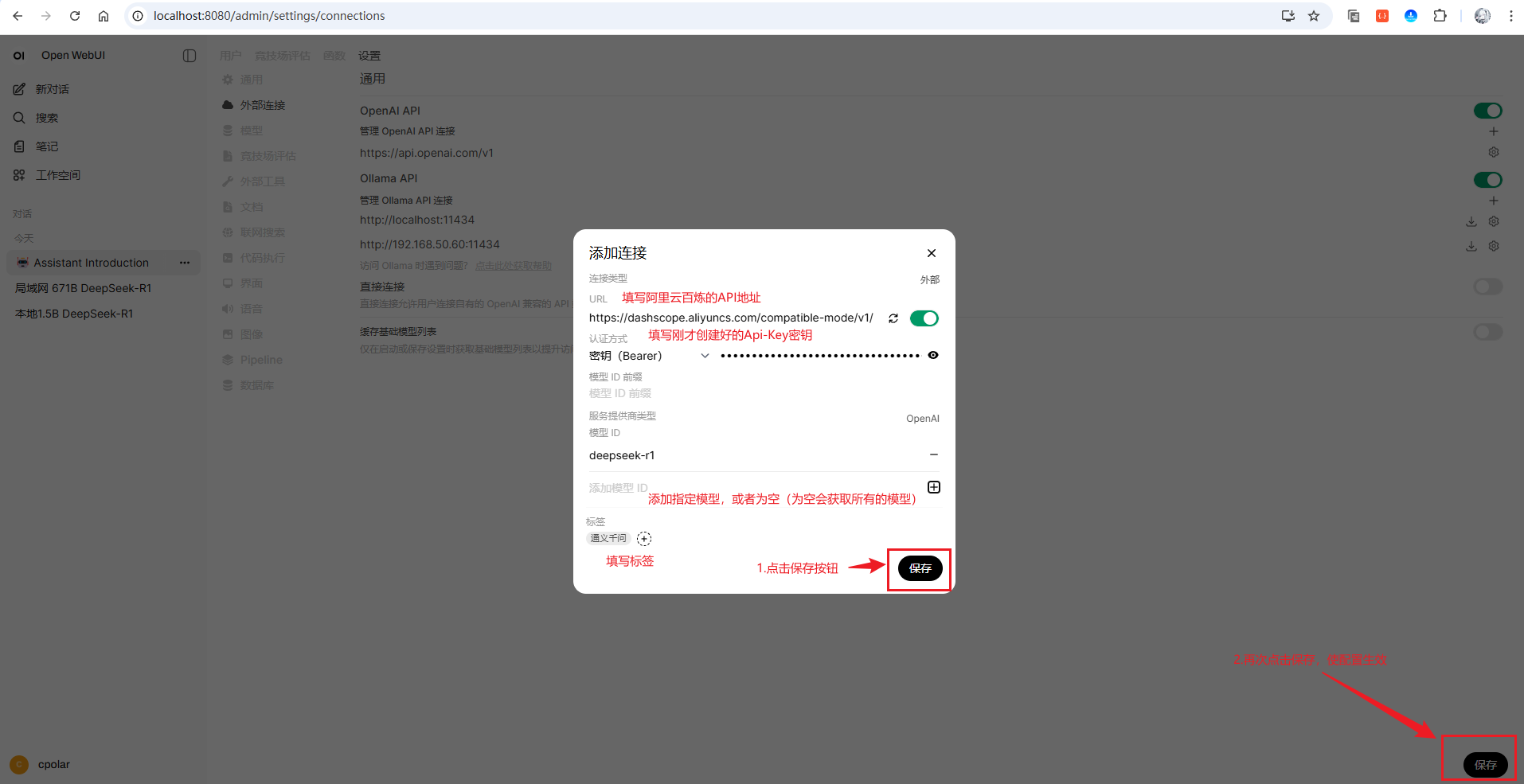Turn off the Ollama API switch
The image size is (1524, 784).
[x=1487, y=180]
